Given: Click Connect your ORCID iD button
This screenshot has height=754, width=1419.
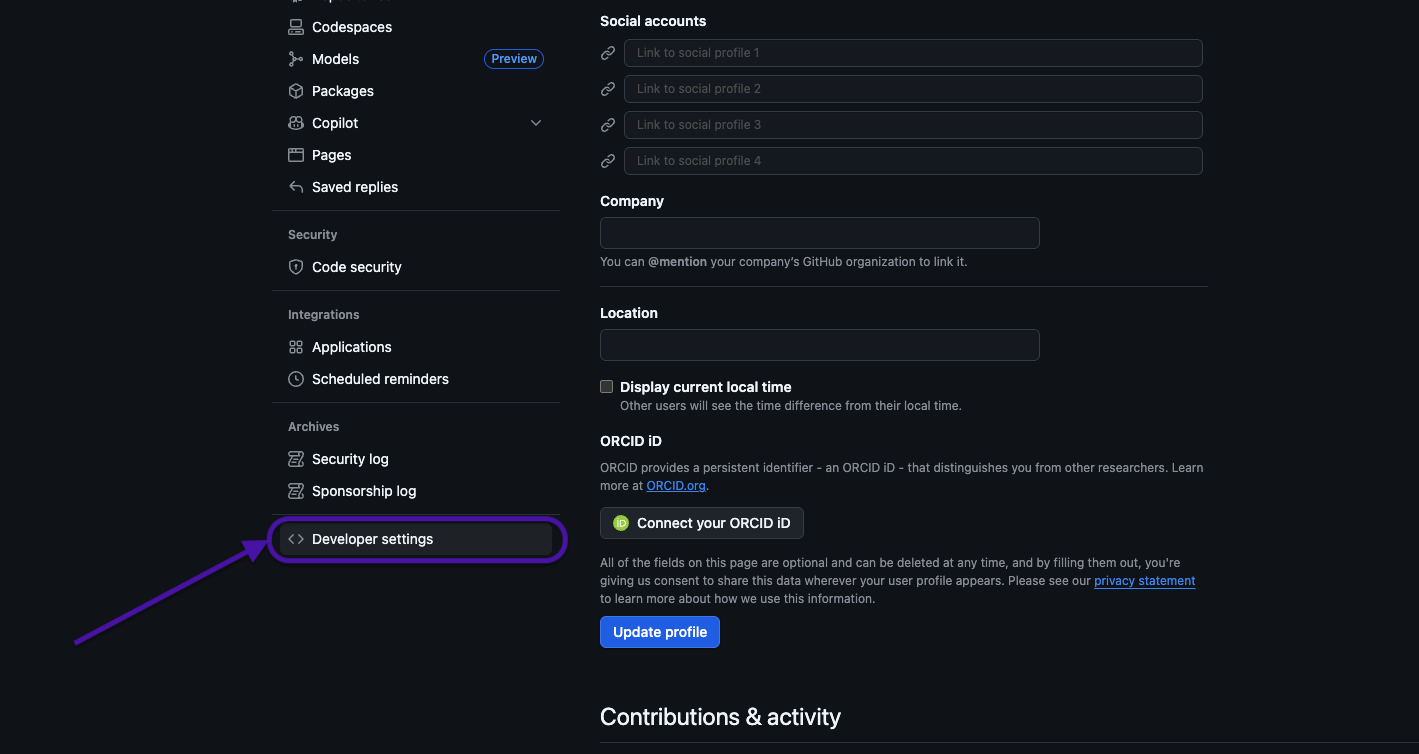Looking at the screenshot, I should pos(702,523).
